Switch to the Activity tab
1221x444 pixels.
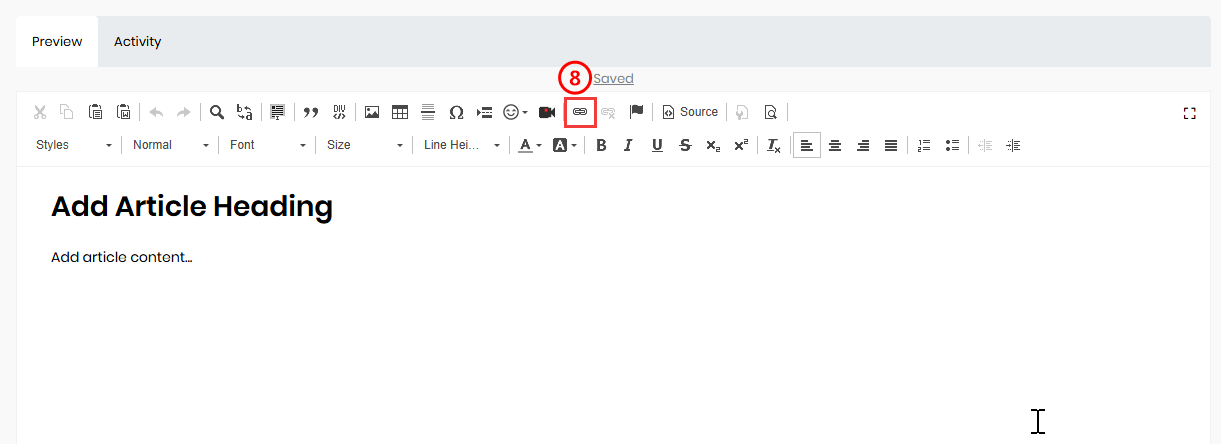(137, 42)
